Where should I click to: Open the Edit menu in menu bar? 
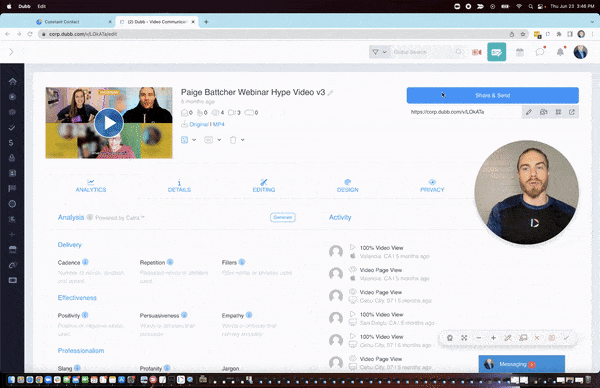click(42, 6)
